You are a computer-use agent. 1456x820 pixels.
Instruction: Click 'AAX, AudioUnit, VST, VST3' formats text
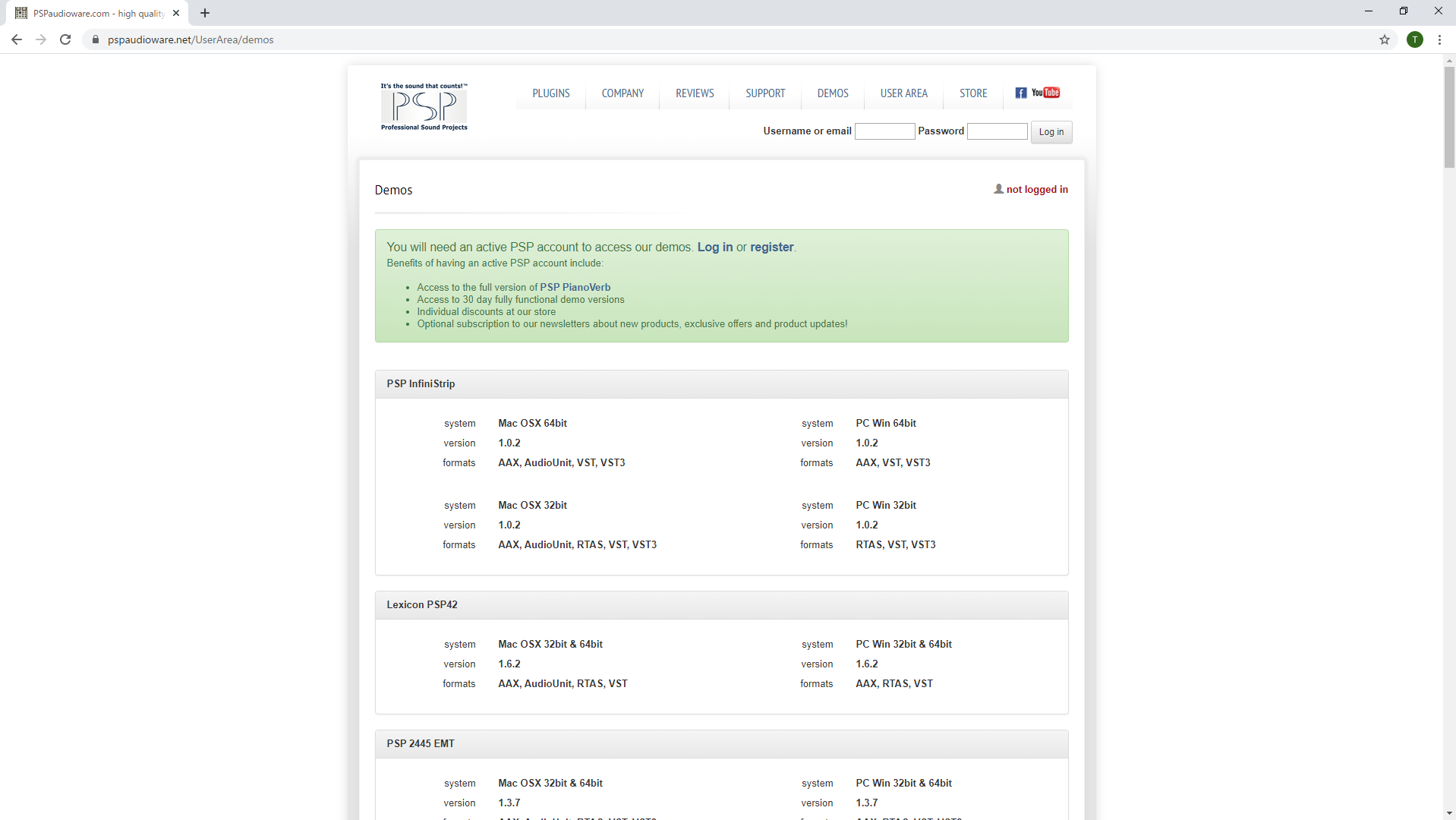coord(562,462)
